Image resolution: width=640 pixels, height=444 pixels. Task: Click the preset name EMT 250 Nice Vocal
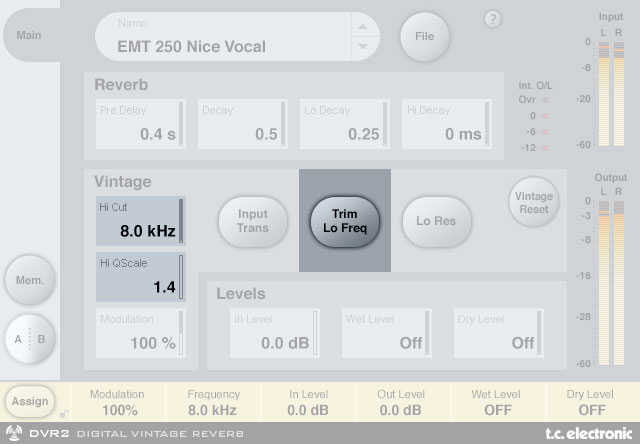tap(222, 45)
